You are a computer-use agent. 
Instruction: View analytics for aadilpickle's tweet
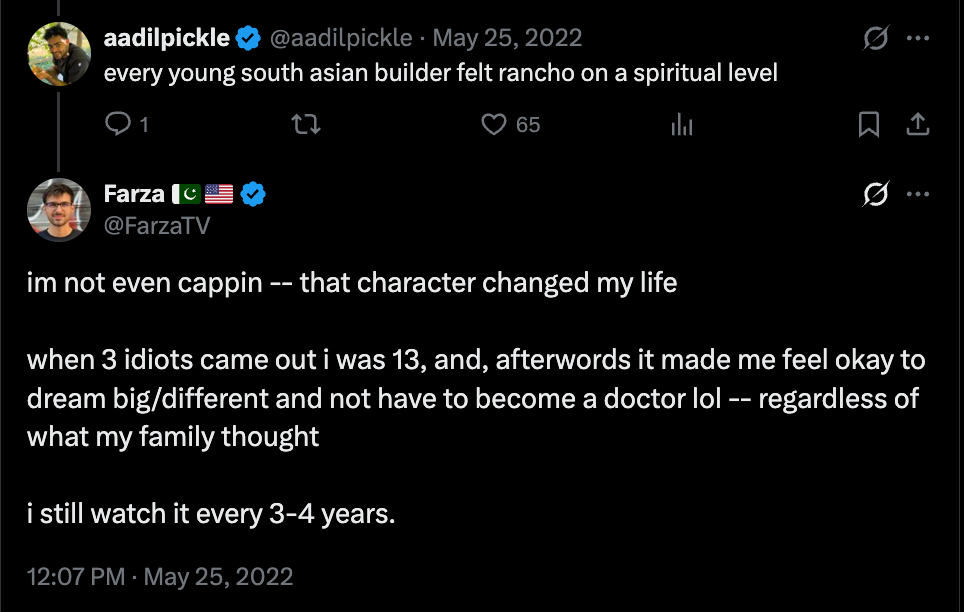click(x=682, y=124)
